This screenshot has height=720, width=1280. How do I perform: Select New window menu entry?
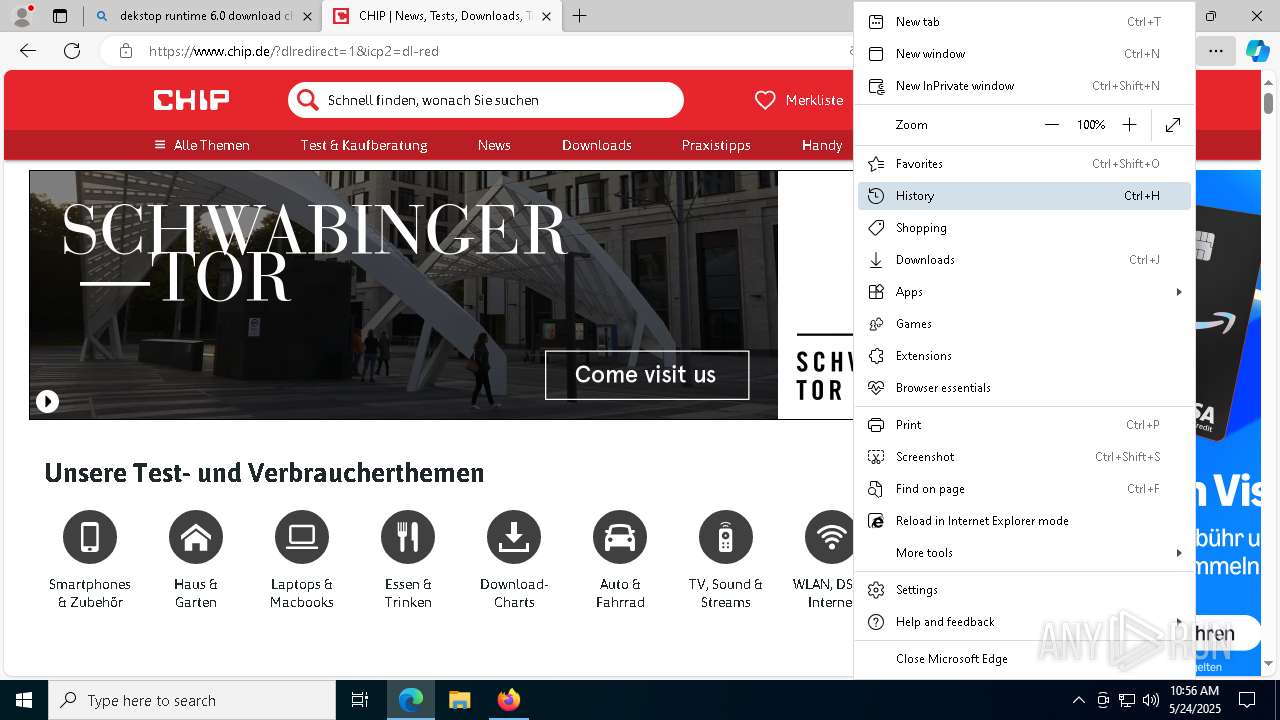(1024, 54)
